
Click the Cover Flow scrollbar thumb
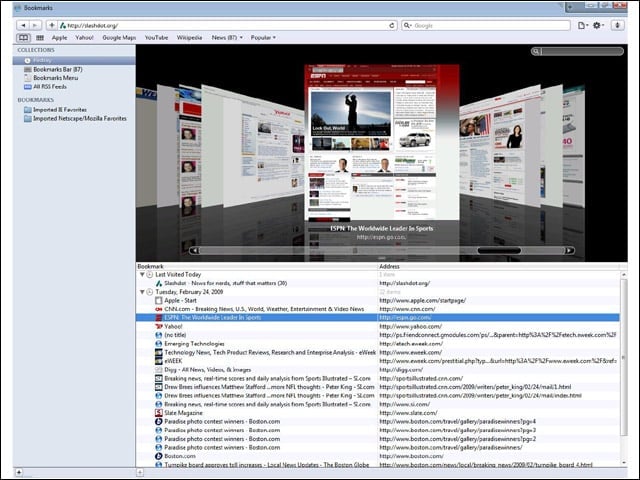[499, 250]
